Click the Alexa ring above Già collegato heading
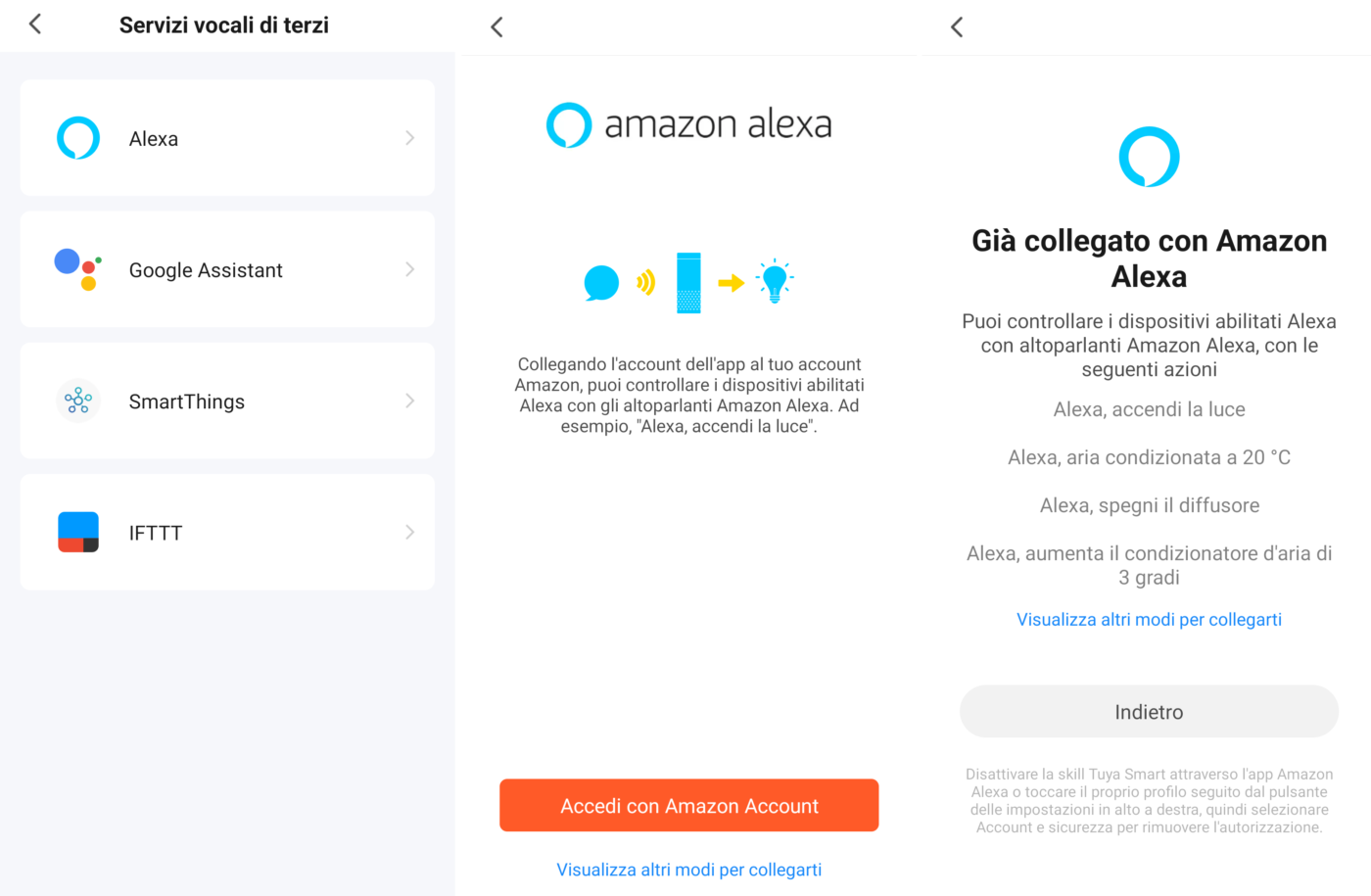Image resolution: width=1371 pixels, height=896 pixels. tap(1149, 157)
